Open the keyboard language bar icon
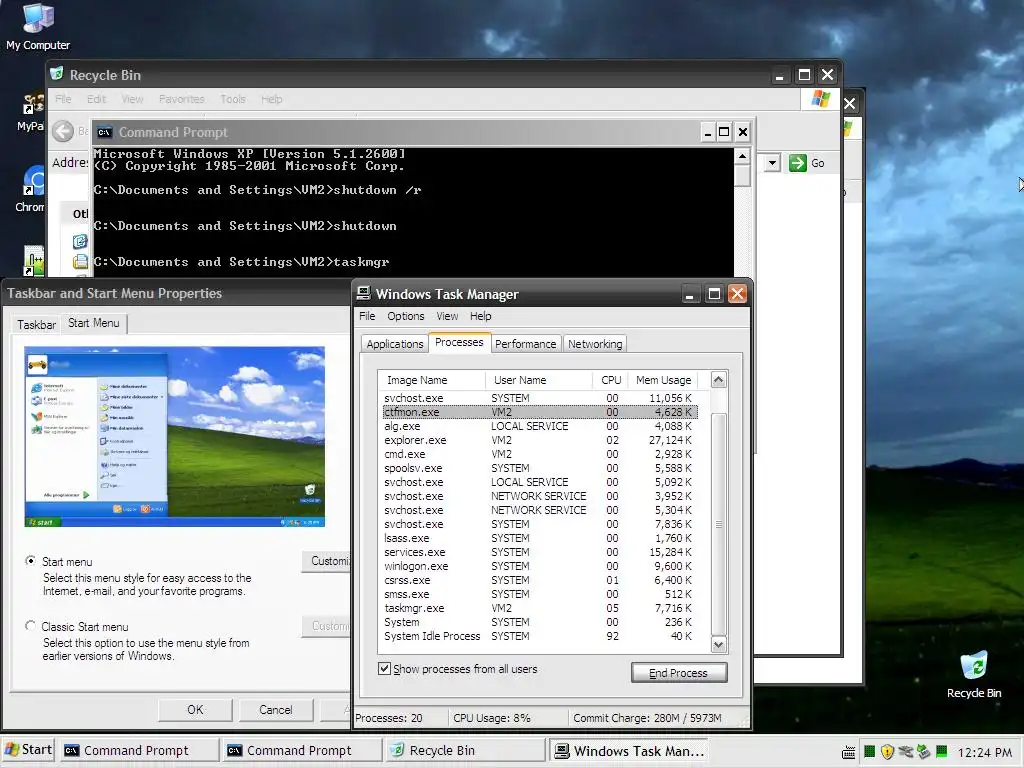 pyautogui.click(x=848, y=752)
